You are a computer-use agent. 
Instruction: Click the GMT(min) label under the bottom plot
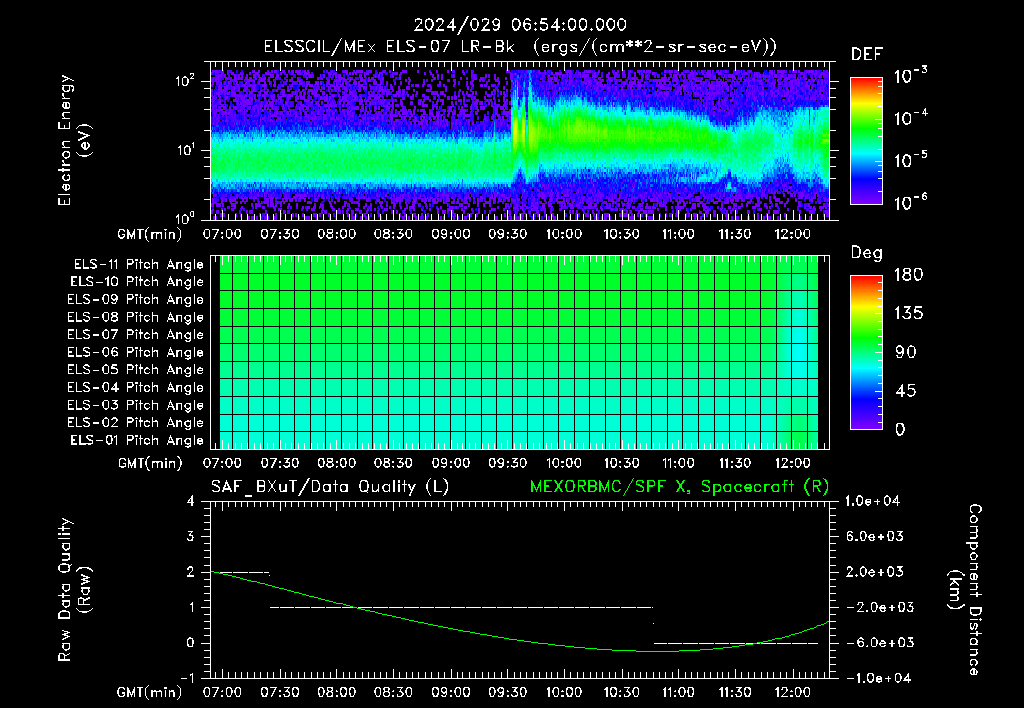(150, 693)
